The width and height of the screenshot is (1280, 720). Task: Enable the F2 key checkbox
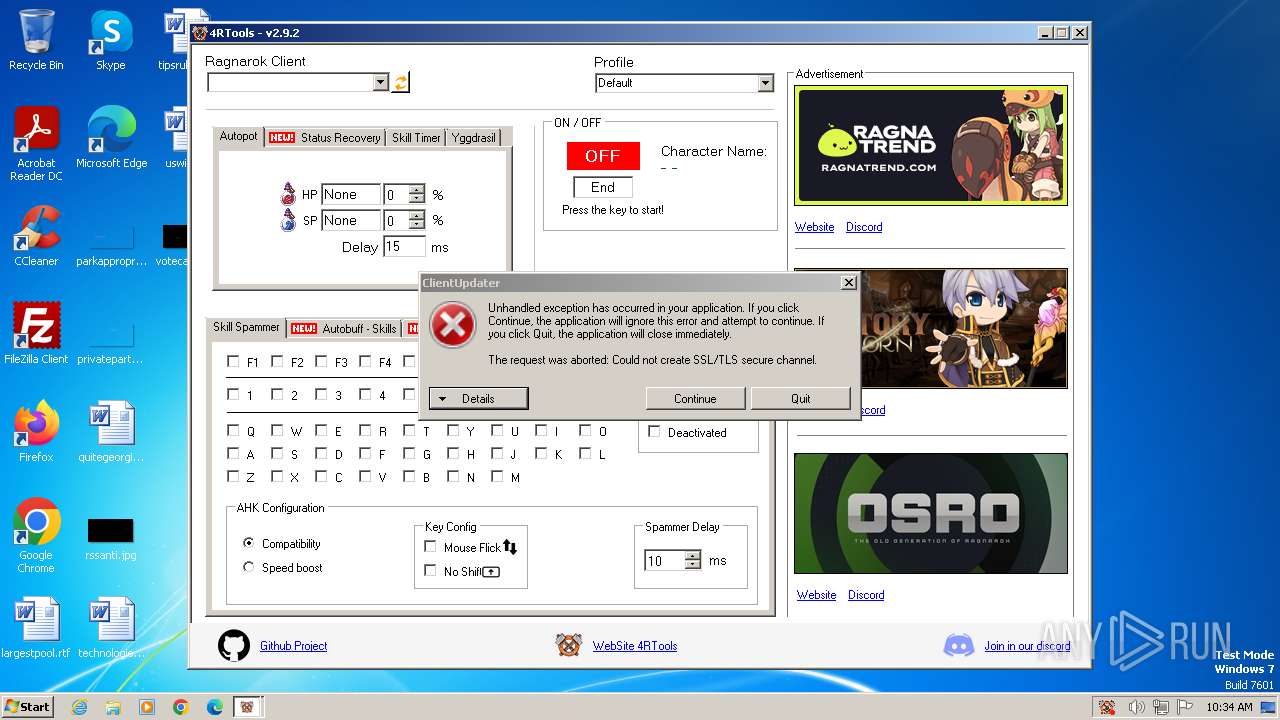[x=277, y=362]
